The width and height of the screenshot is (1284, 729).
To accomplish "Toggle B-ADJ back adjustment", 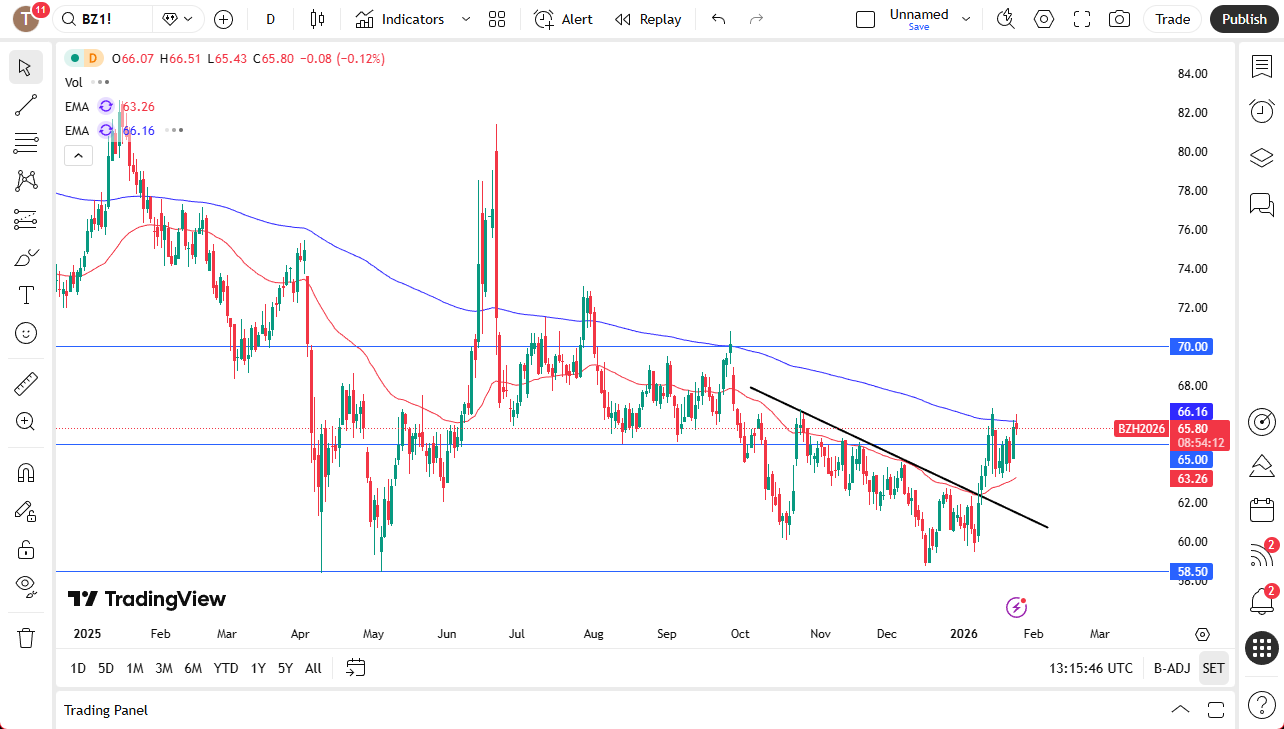I will [1171, 668].
